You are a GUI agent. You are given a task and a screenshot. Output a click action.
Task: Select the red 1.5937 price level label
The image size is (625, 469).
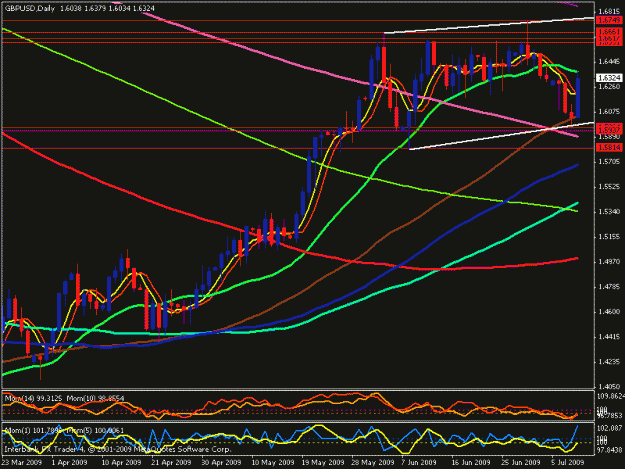coord(609,130)
